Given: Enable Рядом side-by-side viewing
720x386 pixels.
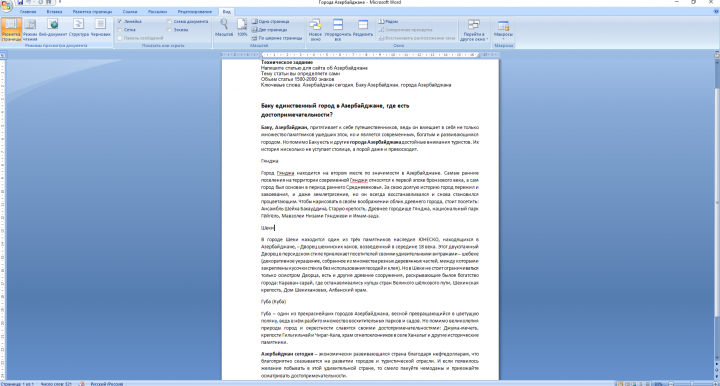Looking at the screenshot, I should (x=388, y=22).
